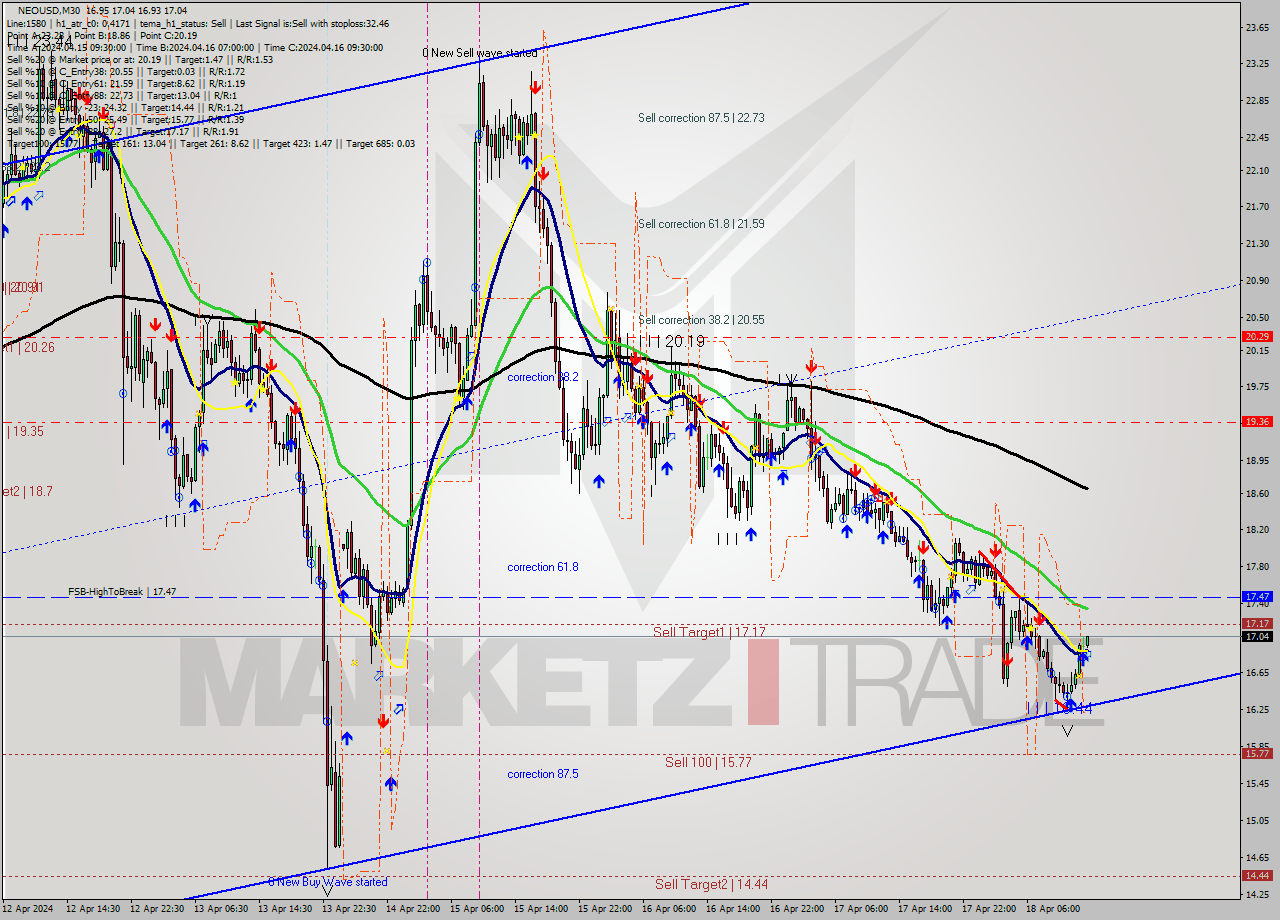Select the 'FSB-HighToBreak | 17.47' label

pyautogui.click(x=122, y=592)
